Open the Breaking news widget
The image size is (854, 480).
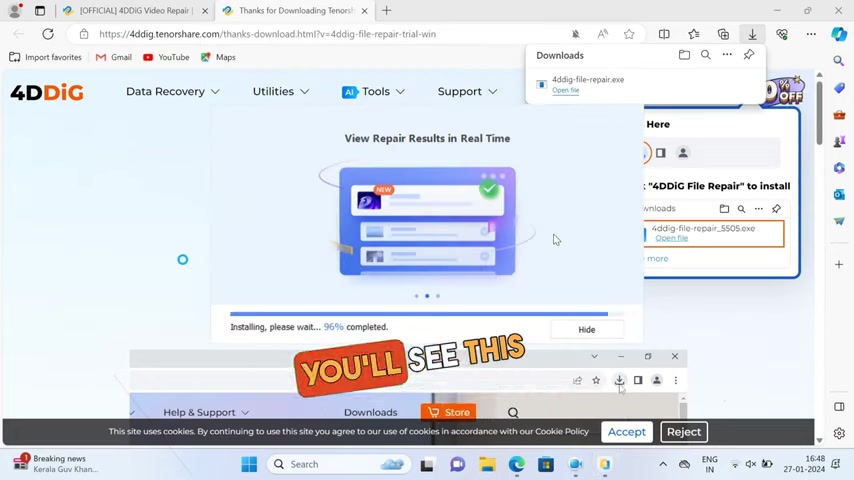57,464
